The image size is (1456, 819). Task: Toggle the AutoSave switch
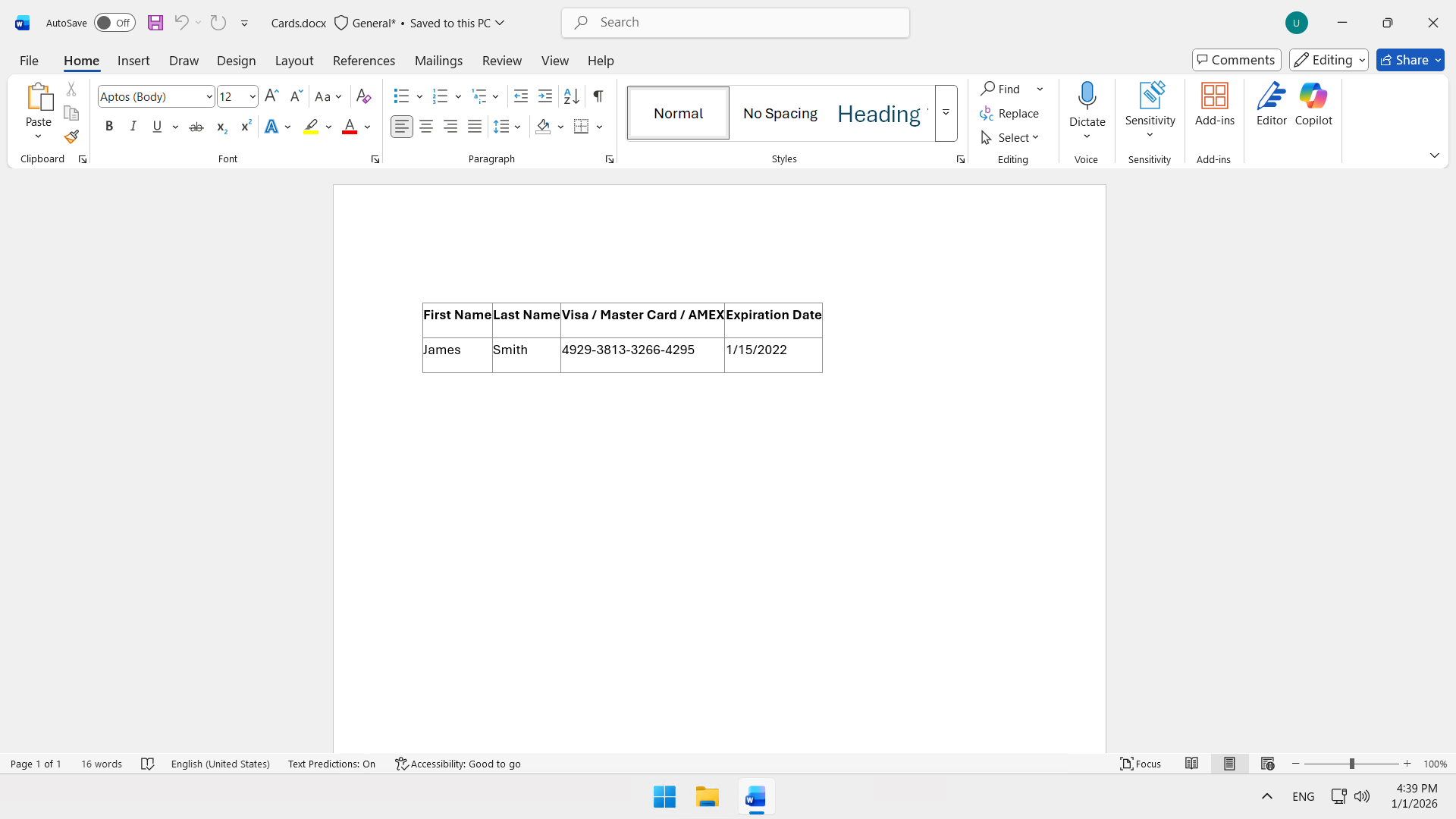(115, 23)
